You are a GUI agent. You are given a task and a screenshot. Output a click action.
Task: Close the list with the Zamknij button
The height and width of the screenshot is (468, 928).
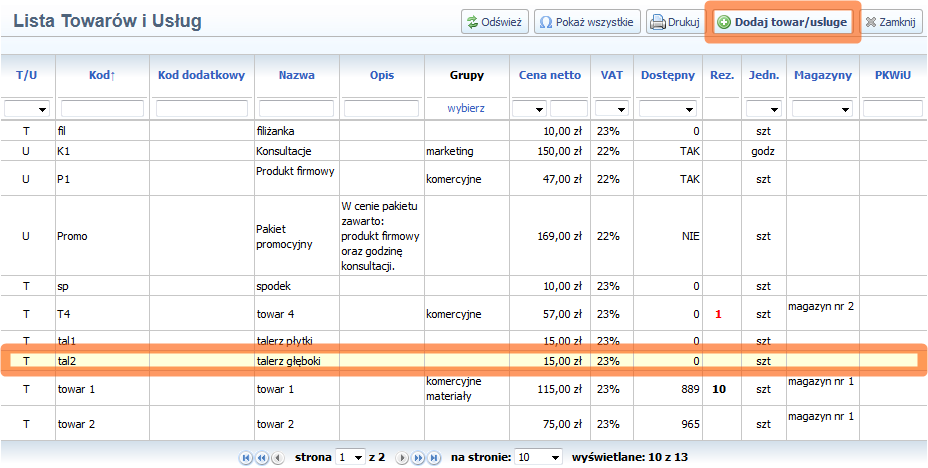coord(892,22)
